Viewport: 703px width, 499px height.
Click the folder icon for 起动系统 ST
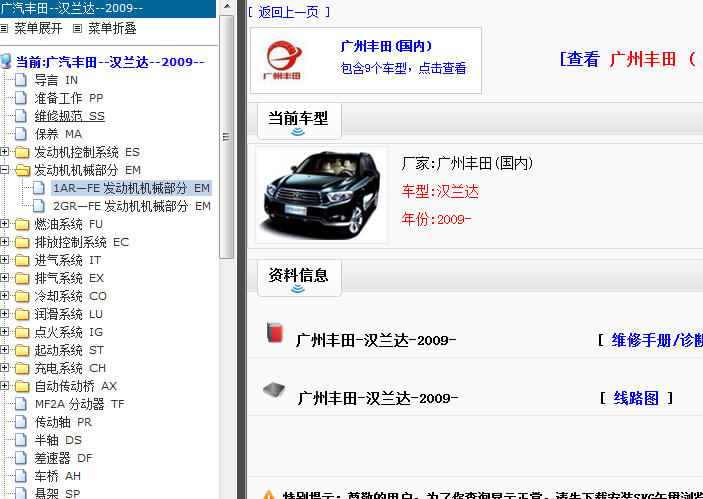click(22, 350)
